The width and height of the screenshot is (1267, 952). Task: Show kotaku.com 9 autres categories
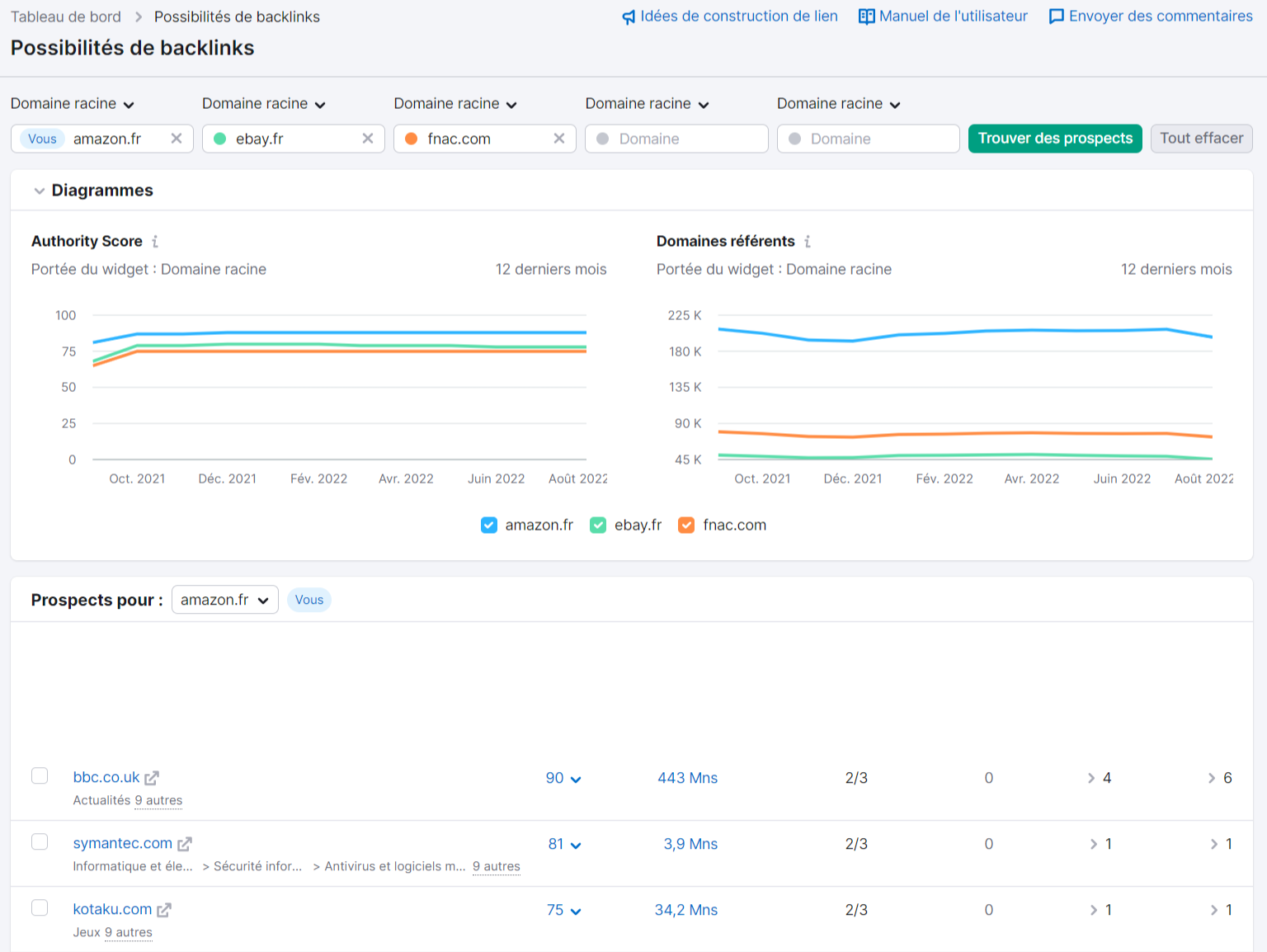(129, 932)
